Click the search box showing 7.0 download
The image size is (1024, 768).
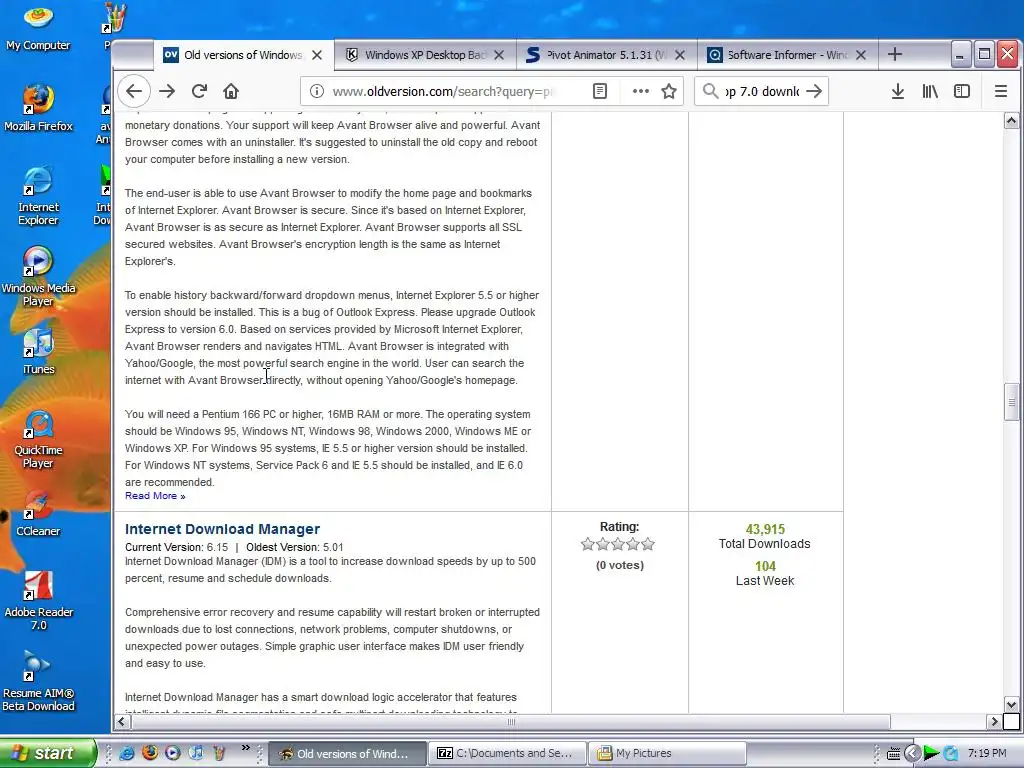pos(761,91)
